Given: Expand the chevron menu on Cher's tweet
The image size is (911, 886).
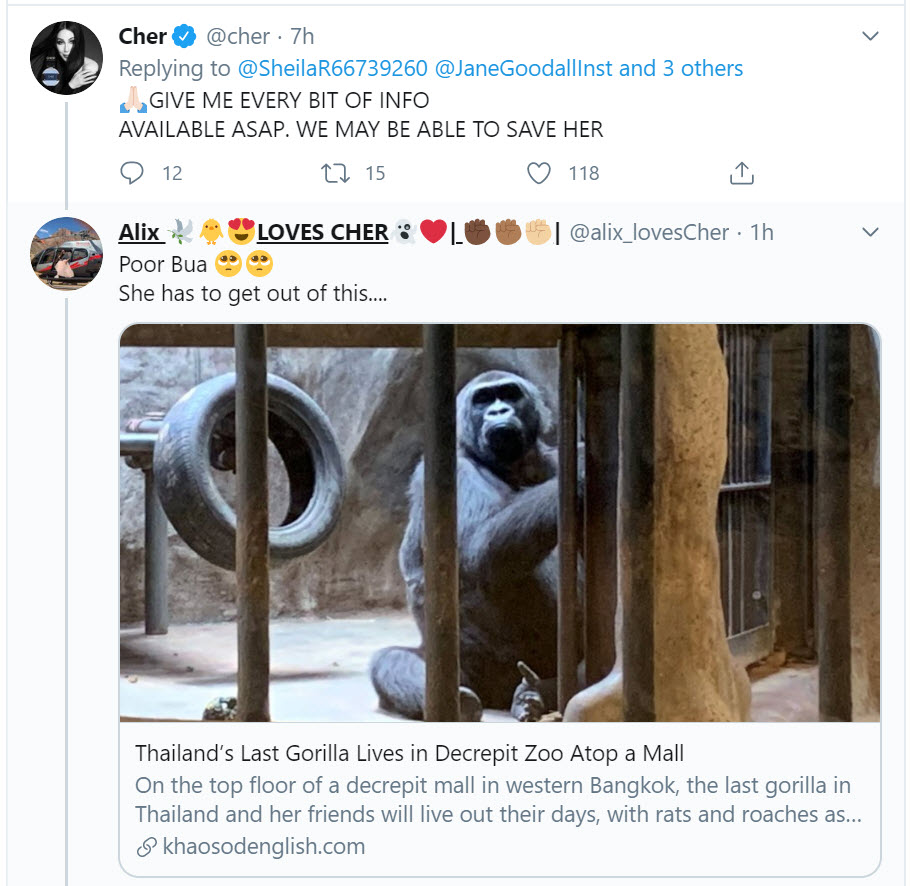Looking at the screenshot, I should pos(870,37).
